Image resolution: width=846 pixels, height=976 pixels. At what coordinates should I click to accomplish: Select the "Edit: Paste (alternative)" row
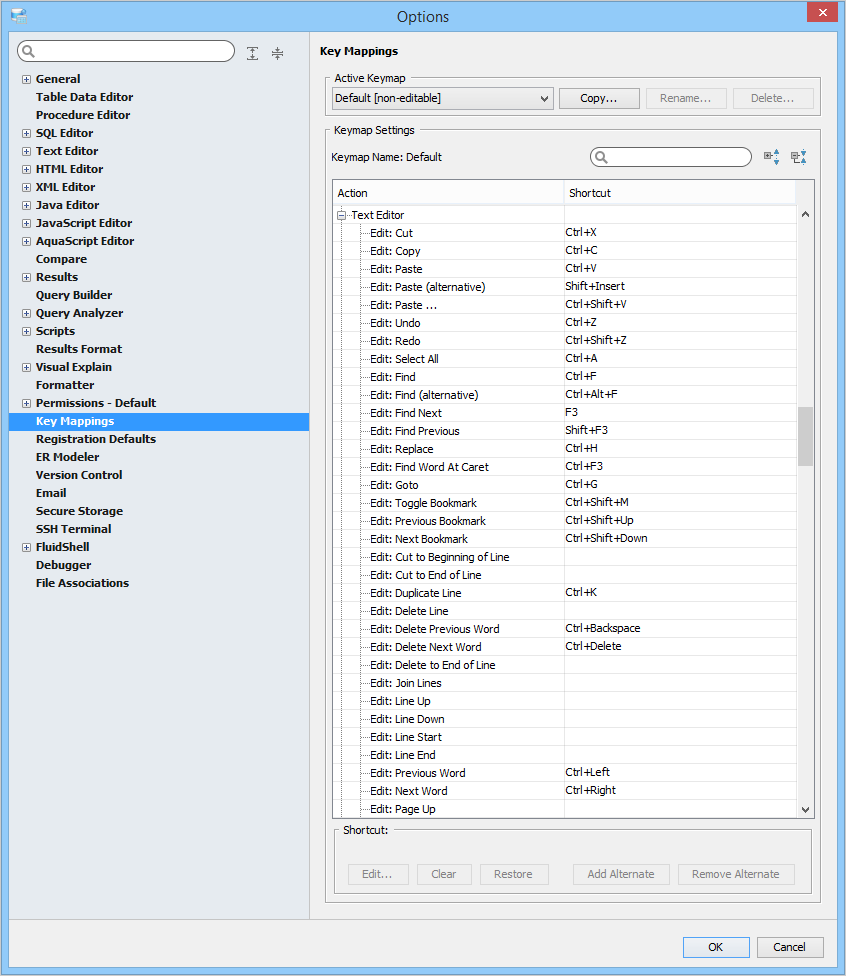click(x=565, y=287)
